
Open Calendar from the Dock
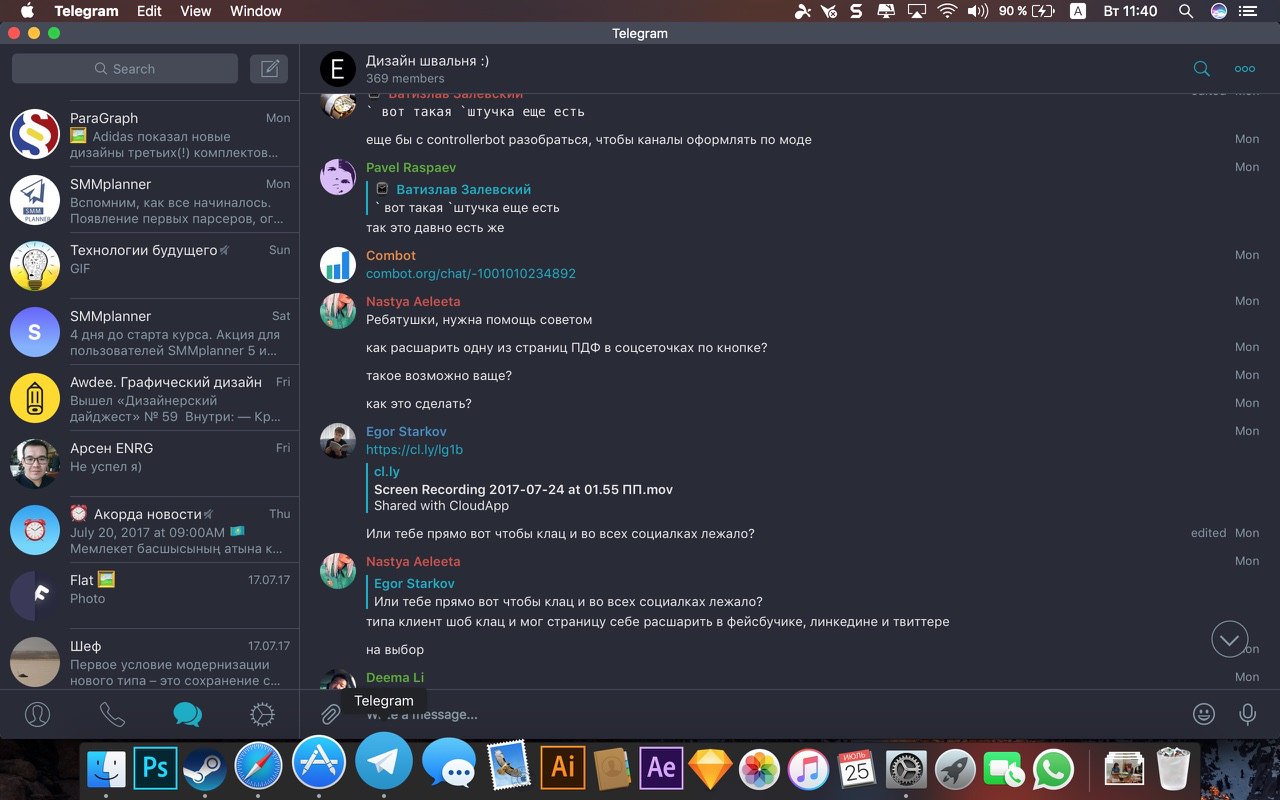click(x=857, y=768)
